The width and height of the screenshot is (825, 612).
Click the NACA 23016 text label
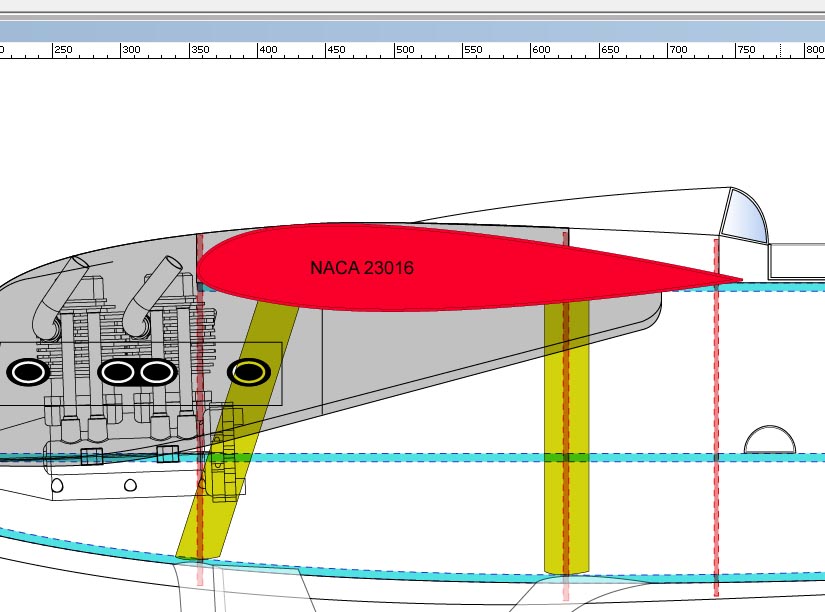point(361,268)
